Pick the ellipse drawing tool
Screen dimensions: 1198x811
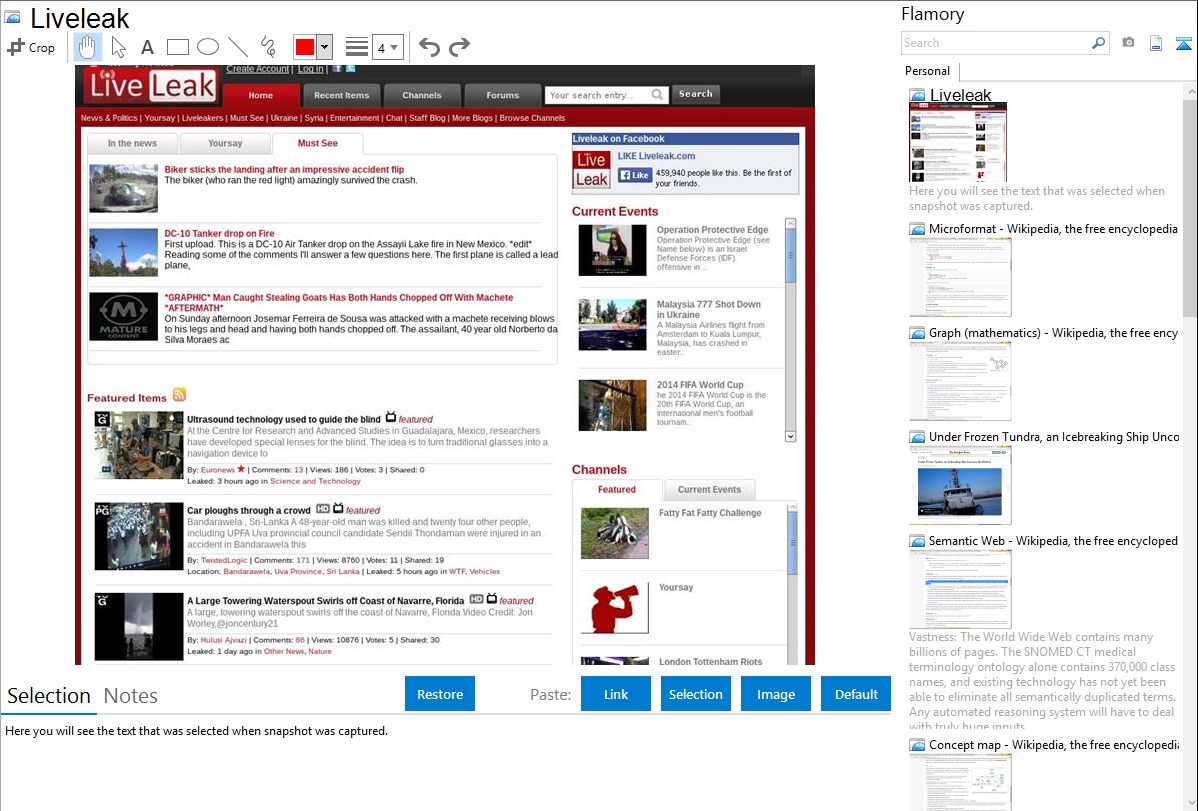208,47
